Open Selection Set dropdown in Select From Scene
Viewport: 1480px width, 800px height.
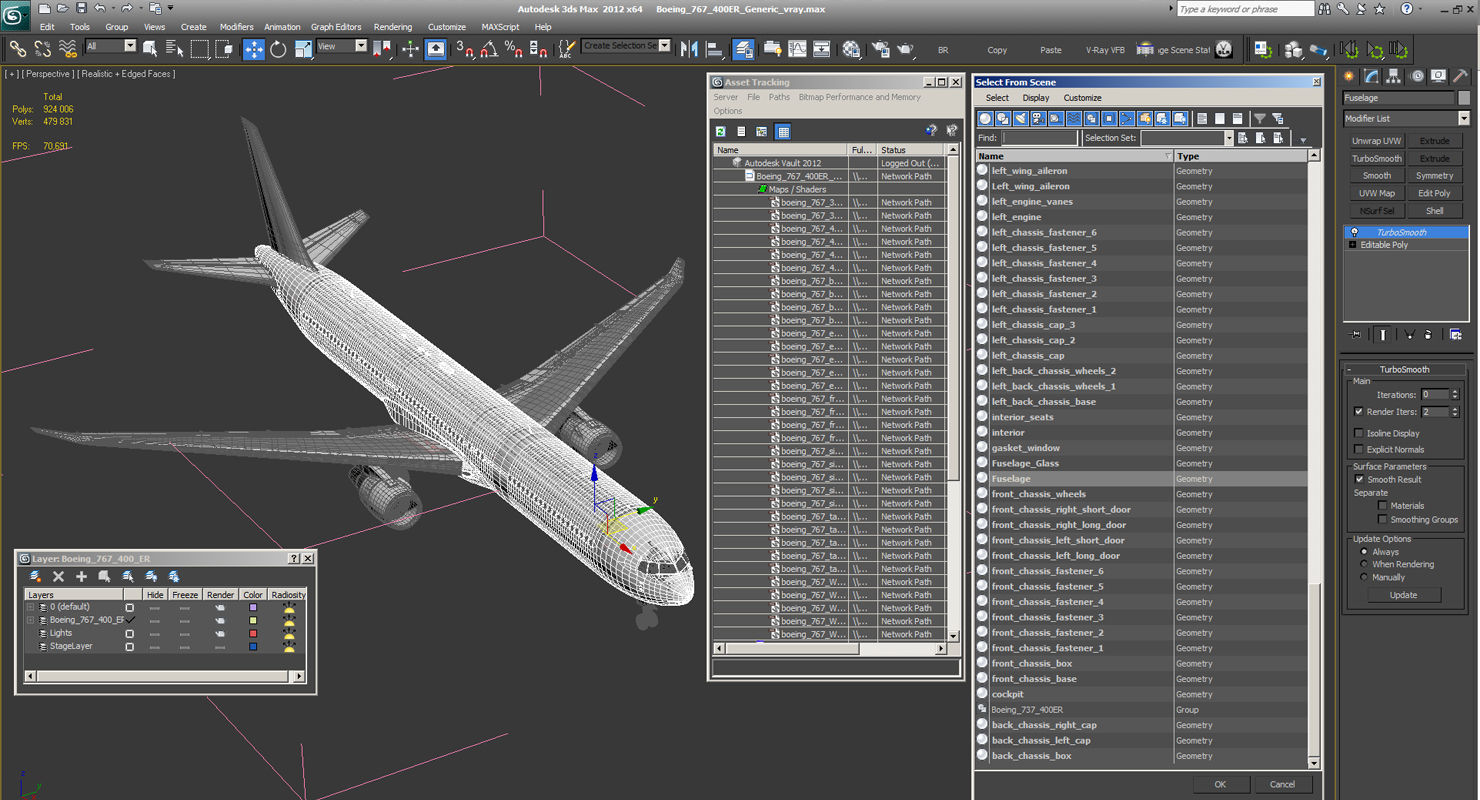[x=1187, y=138]
